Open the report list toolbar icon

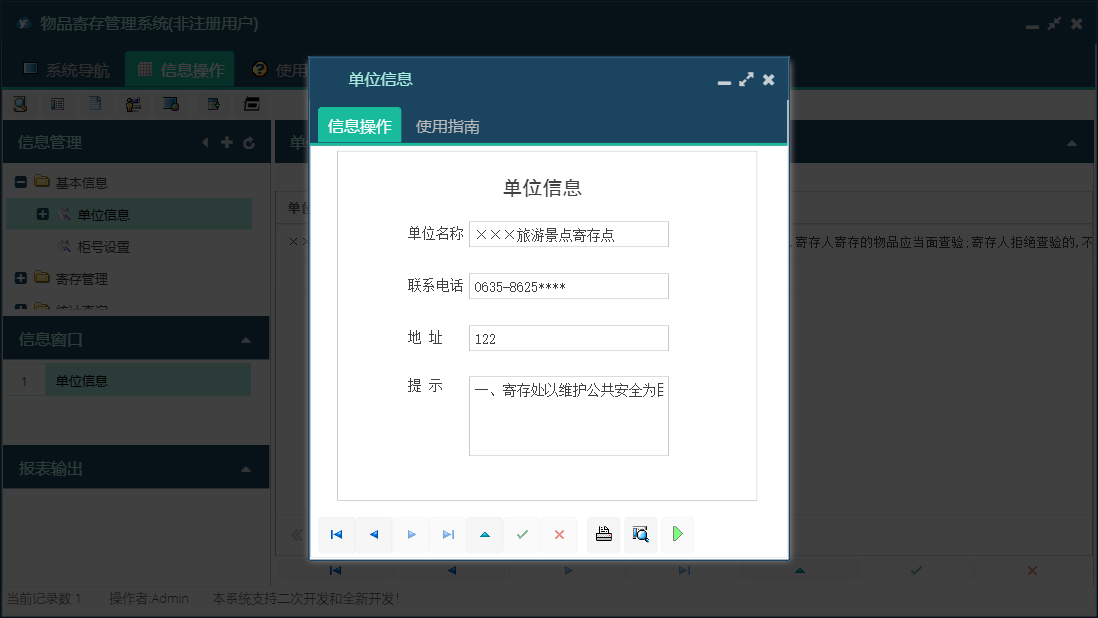(57, 104)
